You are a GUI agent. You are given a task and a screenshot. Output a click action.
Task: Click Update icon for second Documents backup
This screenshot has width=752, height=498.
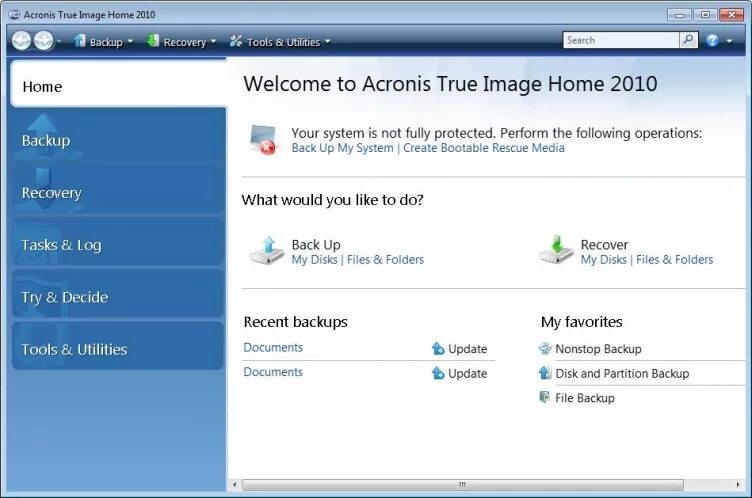click(438, 373)
